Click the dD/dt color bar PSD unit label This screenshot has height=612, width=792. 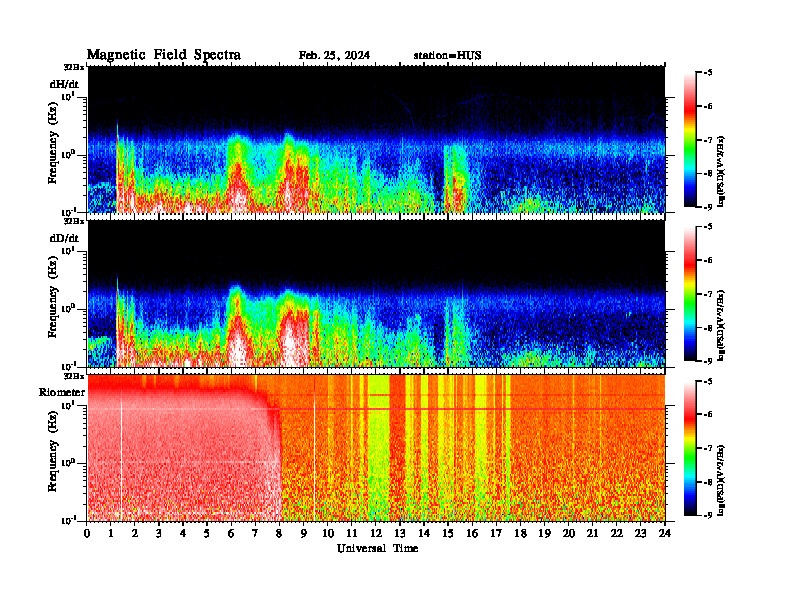tap(721, 325)
